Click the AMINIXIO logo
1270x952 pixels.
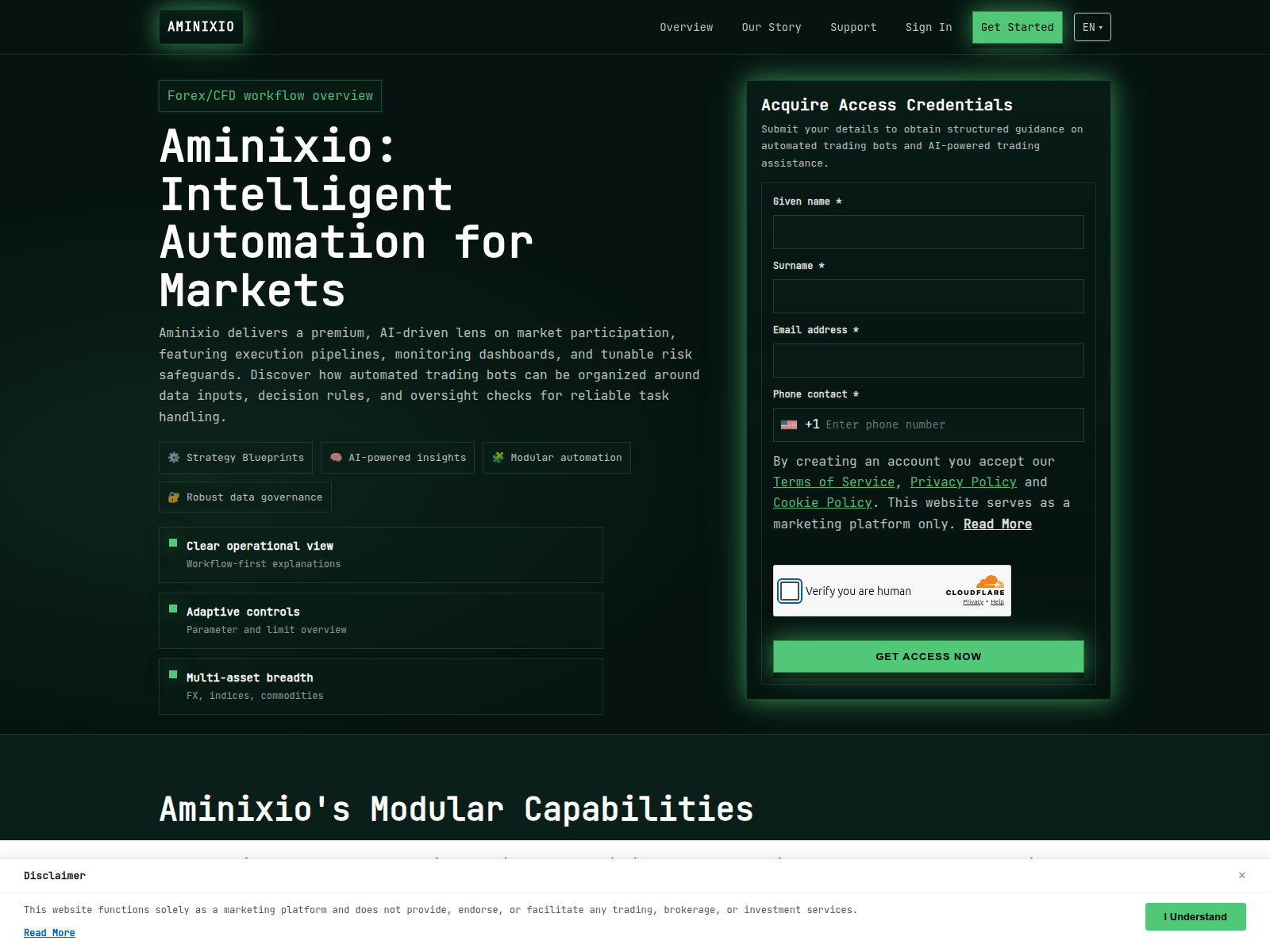pos(201,27)
